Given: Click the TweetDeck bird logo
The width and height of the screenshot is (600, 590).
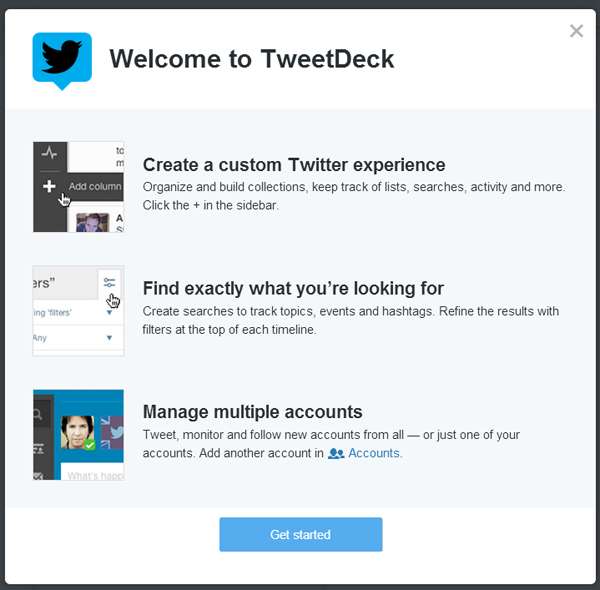Looking at the screenshot, I should pos(62,59).
